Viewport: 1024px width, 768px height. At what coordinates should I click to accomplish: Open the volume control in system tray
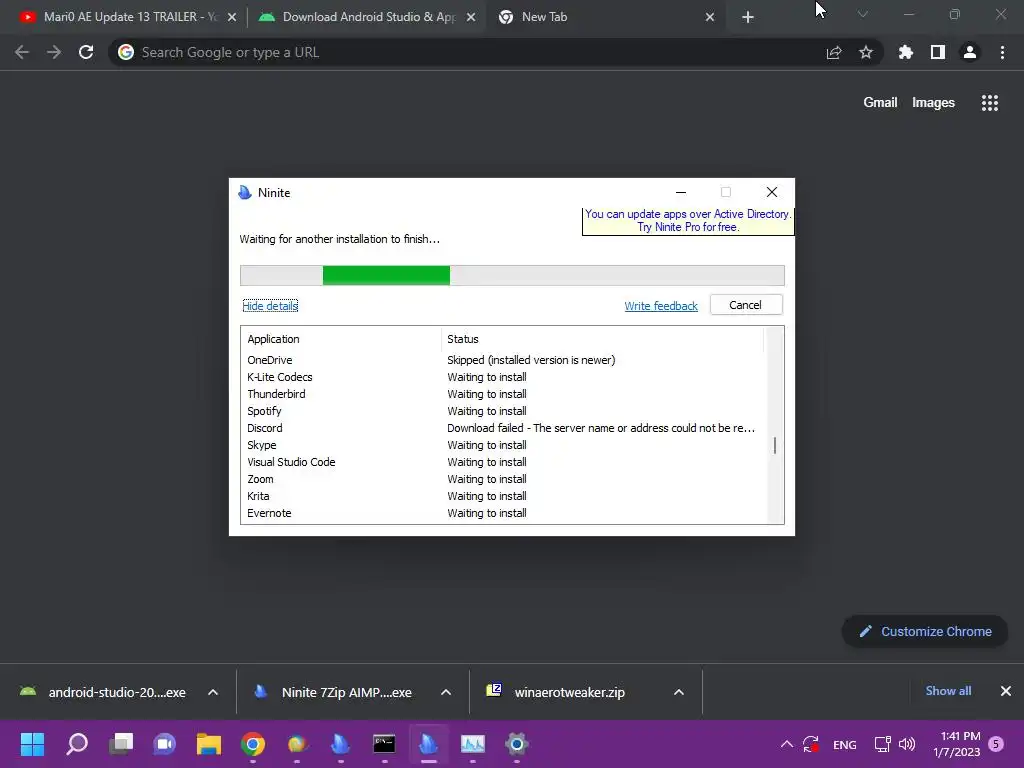pos(907,744)
